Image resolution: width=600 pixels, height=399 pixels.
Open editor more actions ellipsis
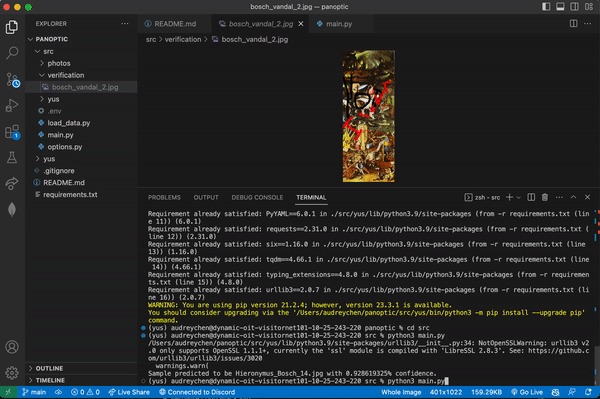pyautogui.click(x=587, y=24)
